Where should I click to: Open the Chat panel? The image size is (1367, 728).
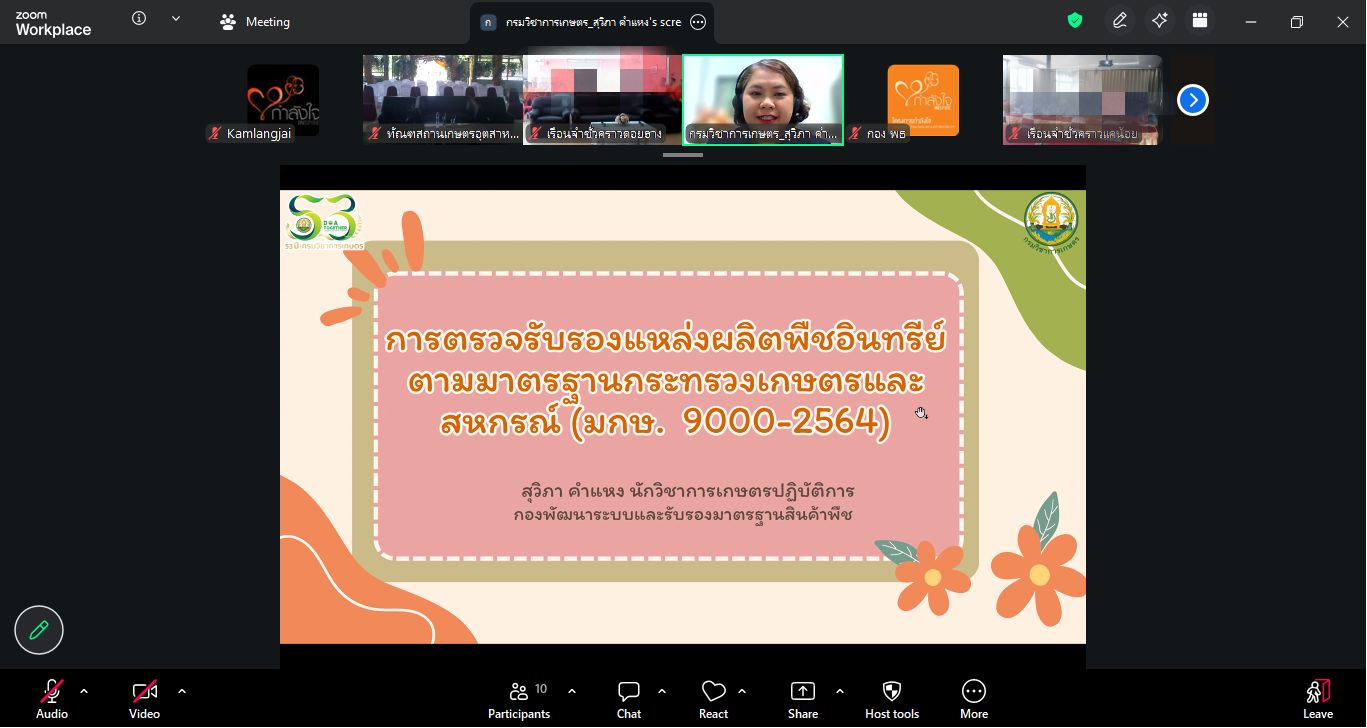click(x=629, y=699)
